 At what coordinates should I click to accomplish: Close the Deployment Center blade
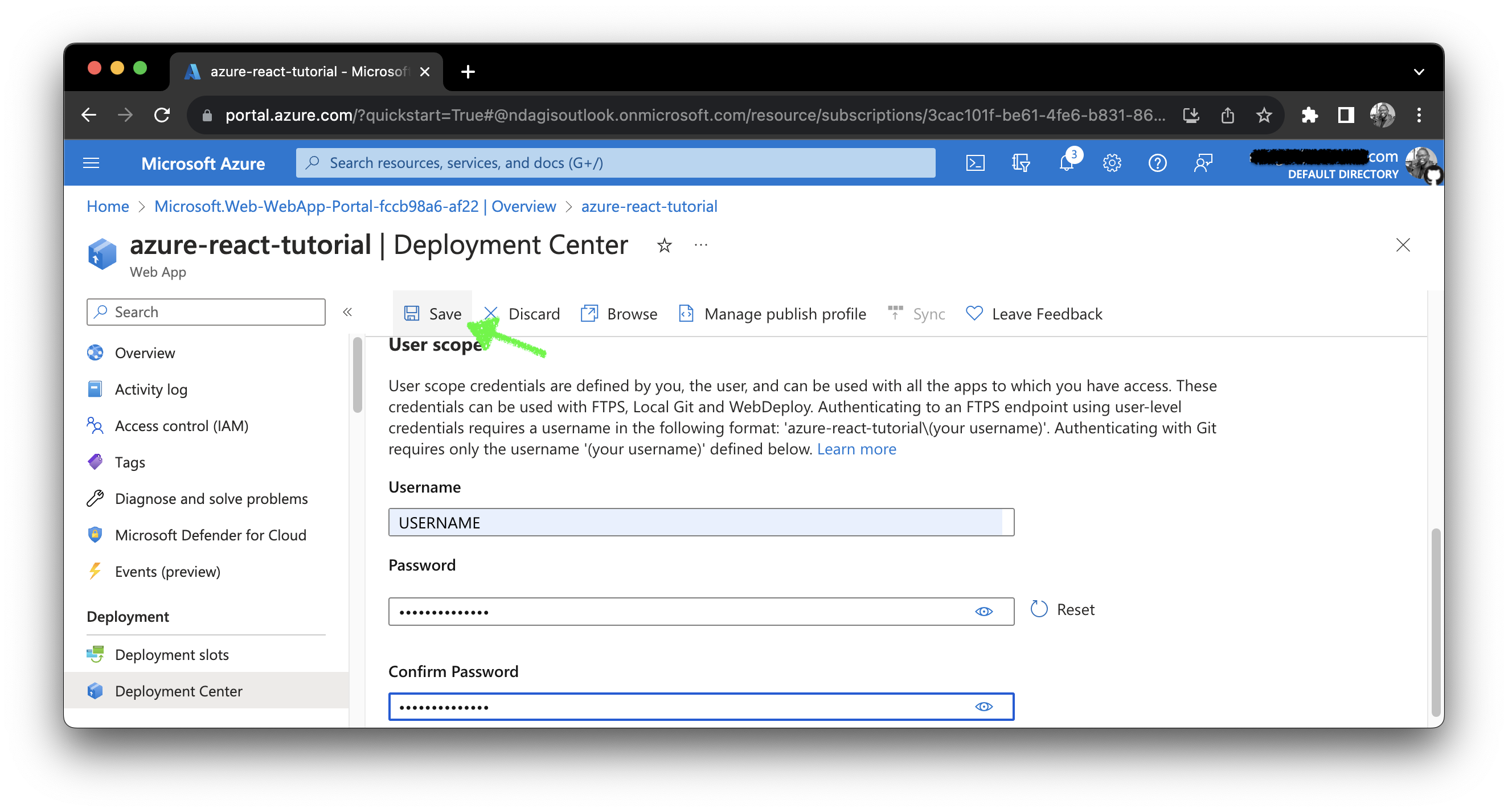(1403, 245)
